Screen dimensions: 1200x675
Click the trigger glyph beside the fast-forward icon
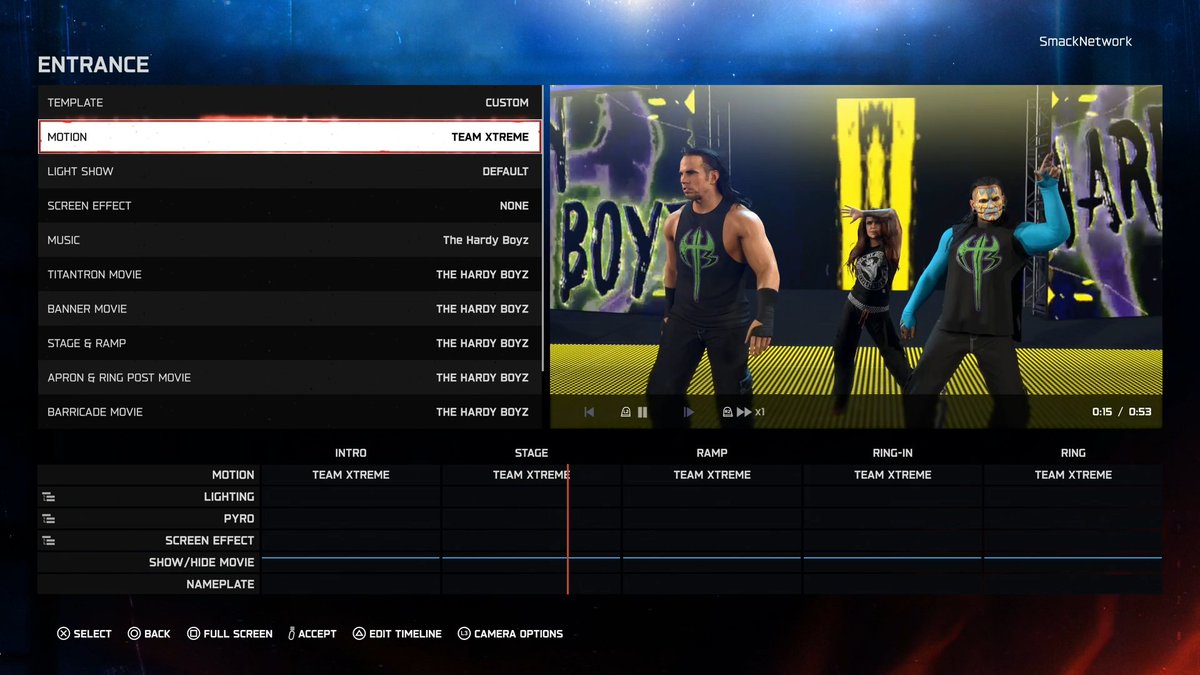tap(727, 412)
